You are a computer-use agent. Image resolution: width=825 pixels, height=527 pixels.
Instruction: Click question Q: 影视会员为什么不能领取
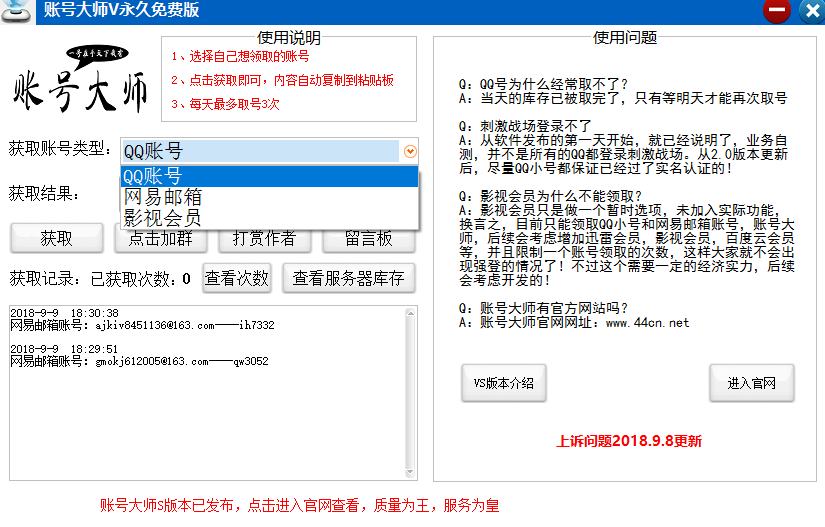pos(550,197)
